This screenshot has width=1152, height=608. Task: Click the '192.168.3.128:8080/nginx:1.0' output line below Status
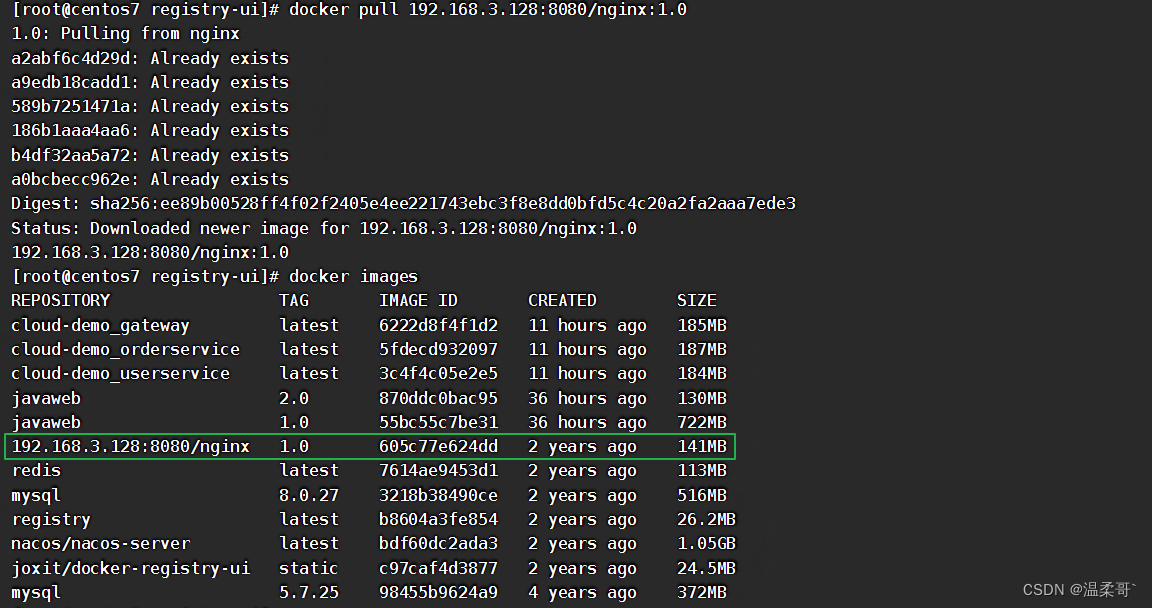coord(150,253)
